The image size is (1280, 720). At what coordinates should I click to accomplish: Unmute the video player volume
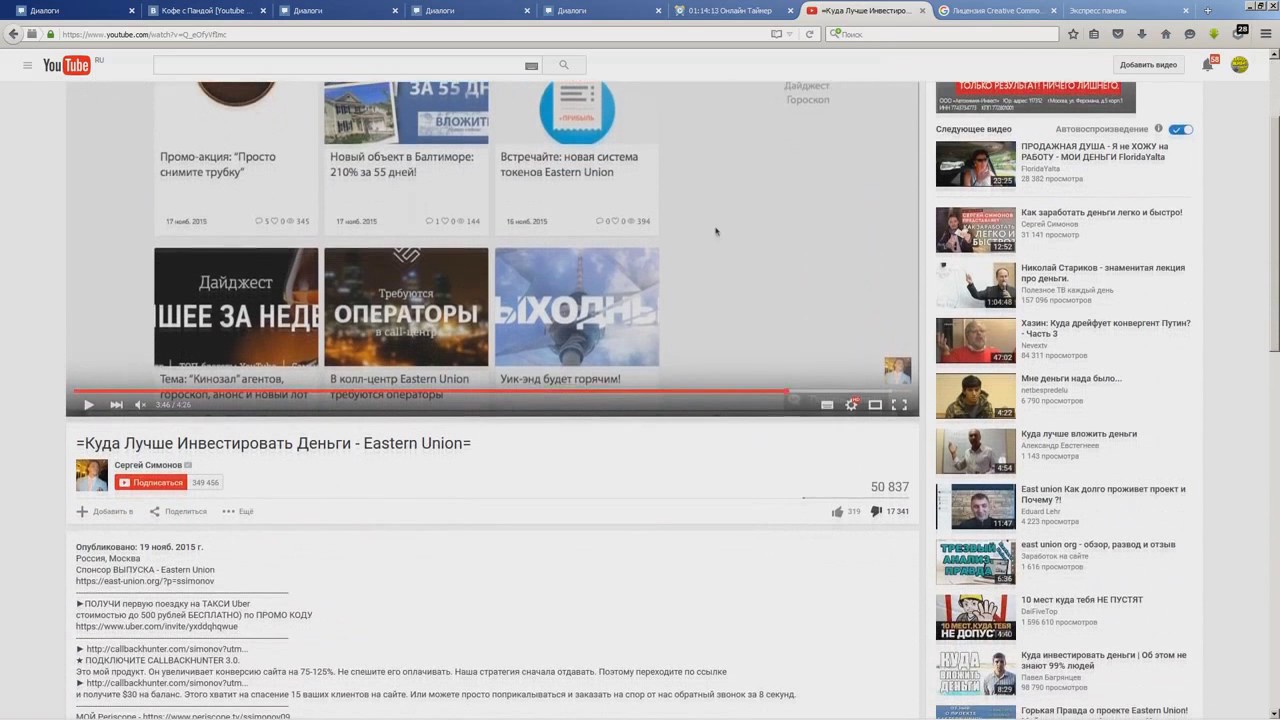click(x=140, y=405)
